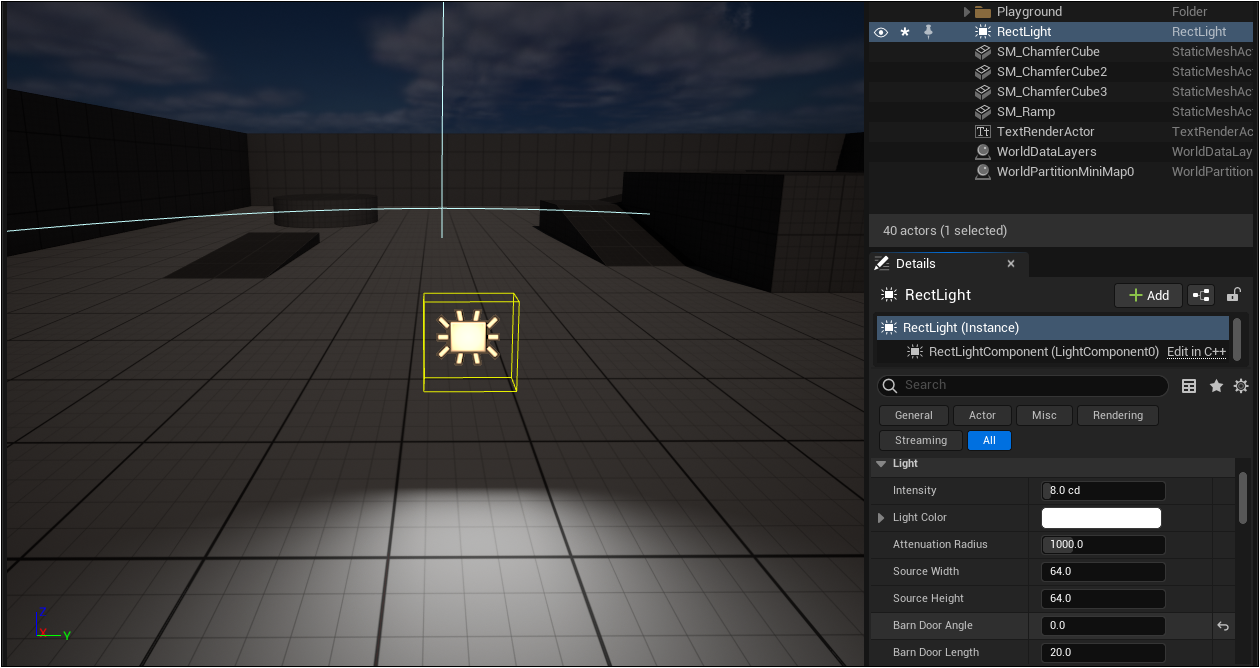This screenshot has width=1260, height=668.
Task: Select the All category filter
Action: tap(989, 440)
